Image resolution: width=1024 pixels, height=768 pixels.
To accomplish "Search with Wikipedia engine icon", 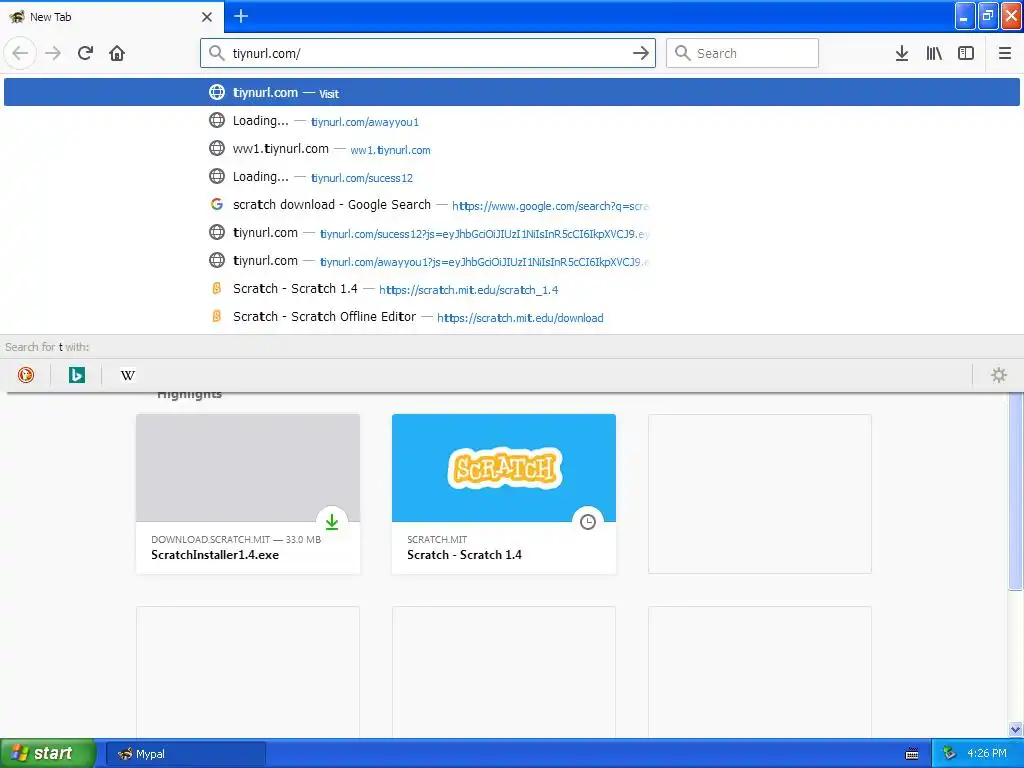I will pos(128,375).
